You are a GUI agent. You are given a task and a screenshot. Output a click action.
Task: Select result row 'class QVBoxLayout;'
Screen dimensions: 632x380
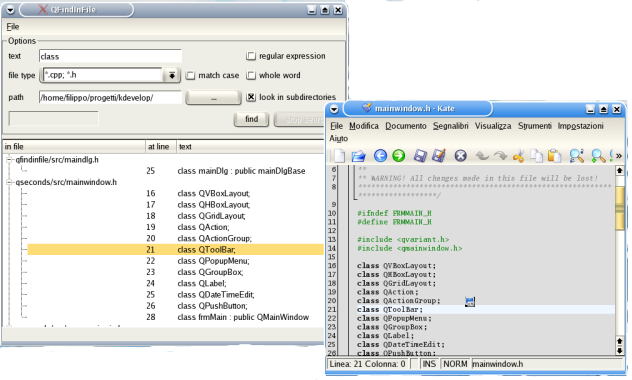pyautogui.click(x=214, y=193)
